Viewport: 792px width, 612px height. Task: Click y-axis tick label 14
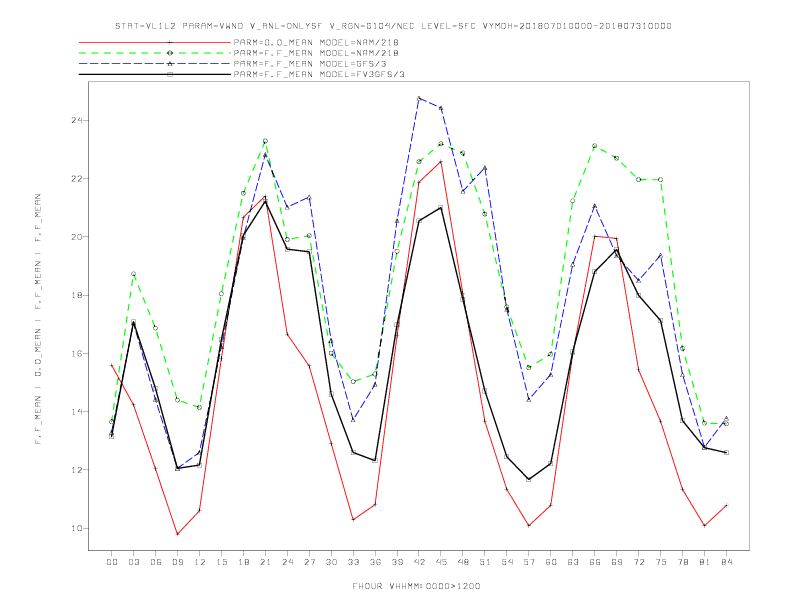[x=76, y=412]
